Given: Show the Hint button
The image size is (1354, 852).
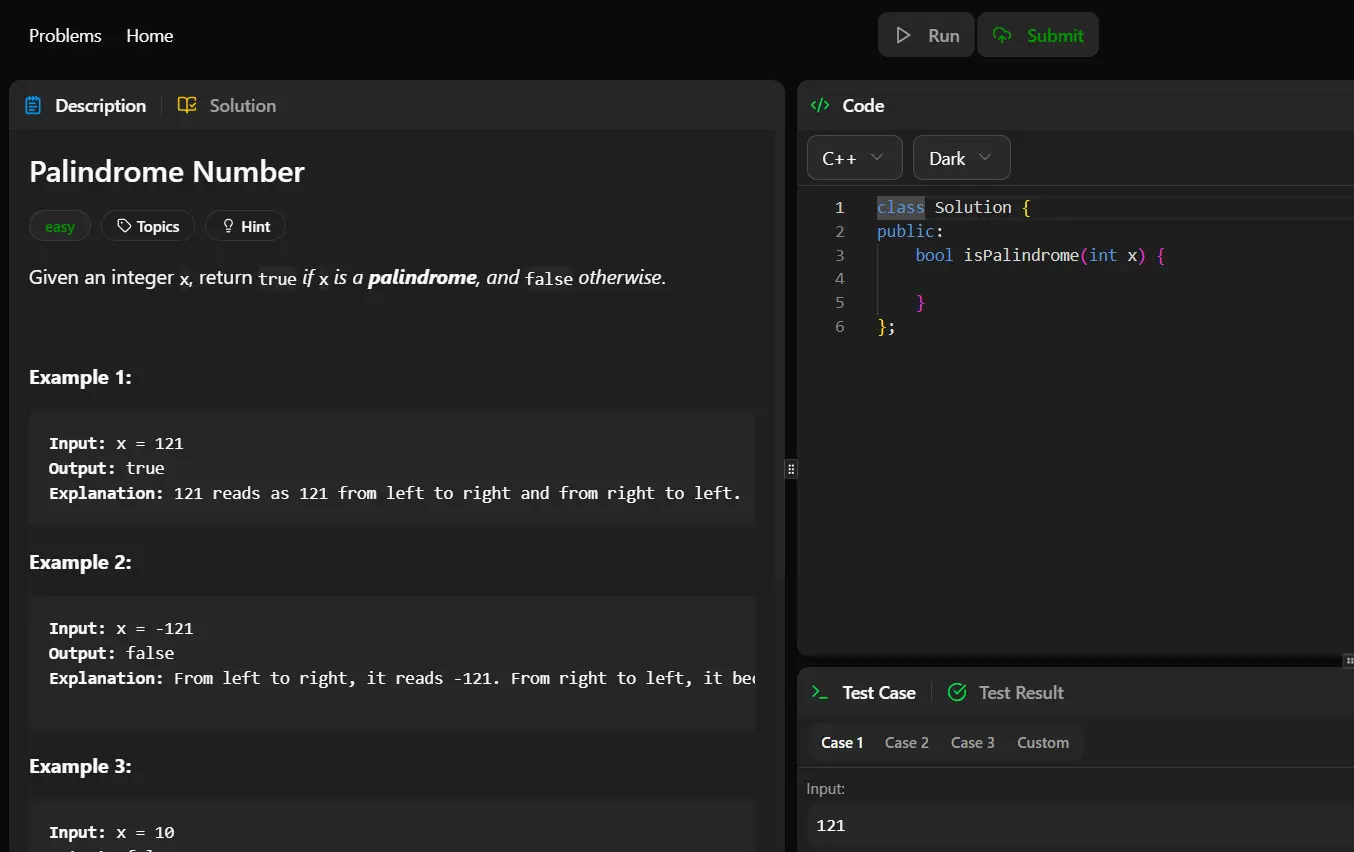Looking at the screenshot, I should coord(245,226).
